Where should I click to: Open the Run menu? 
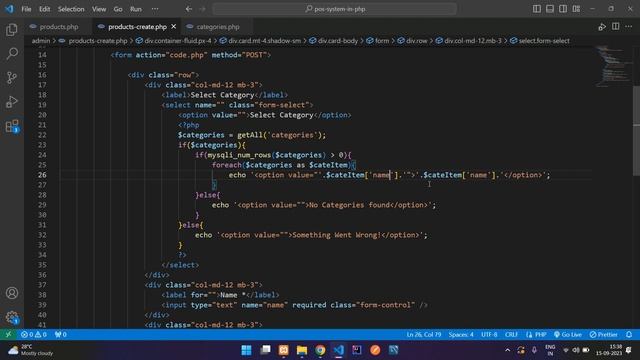point(136,9)
